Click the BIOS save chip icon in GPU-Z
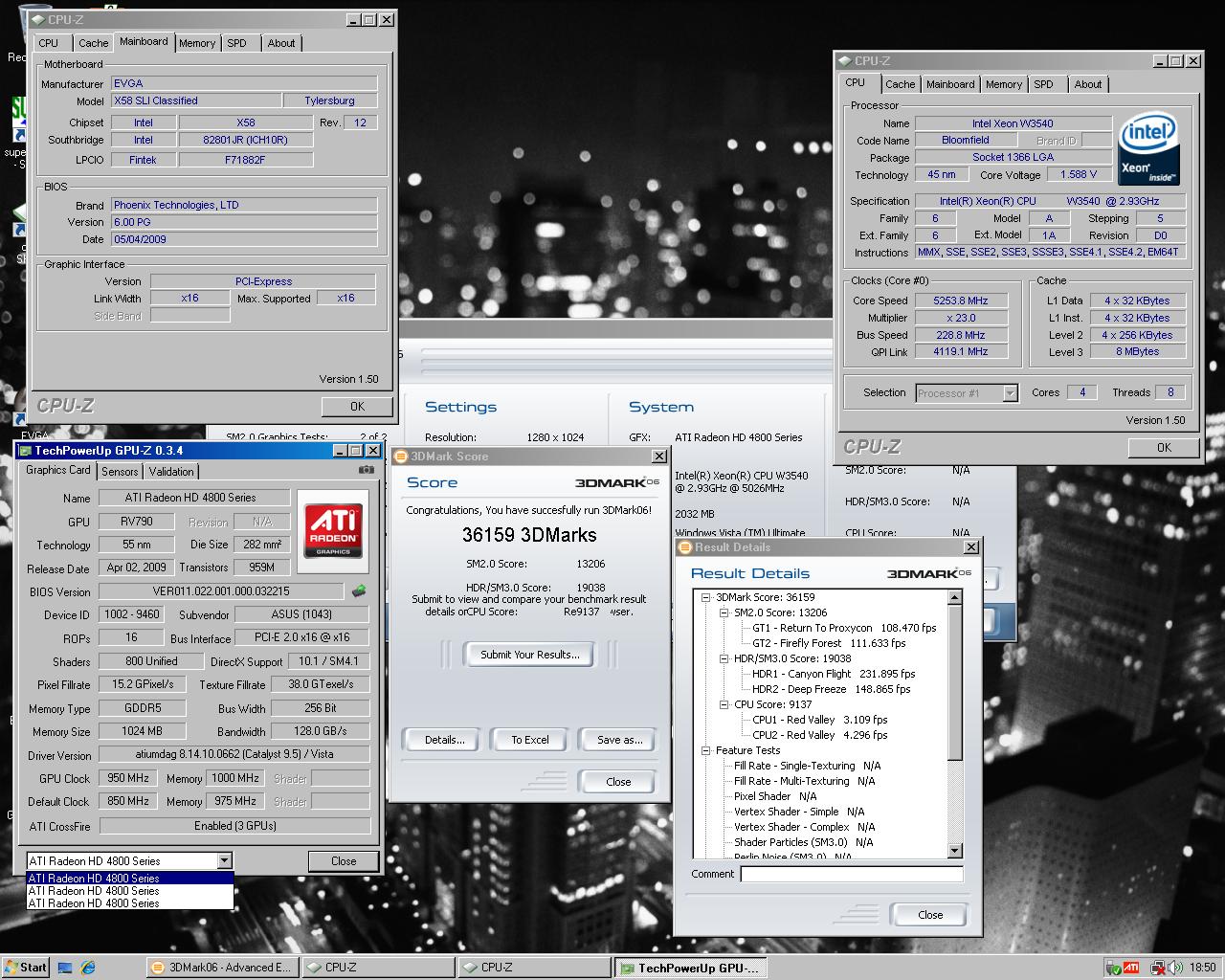1225x980 pixels. (359, 591)
